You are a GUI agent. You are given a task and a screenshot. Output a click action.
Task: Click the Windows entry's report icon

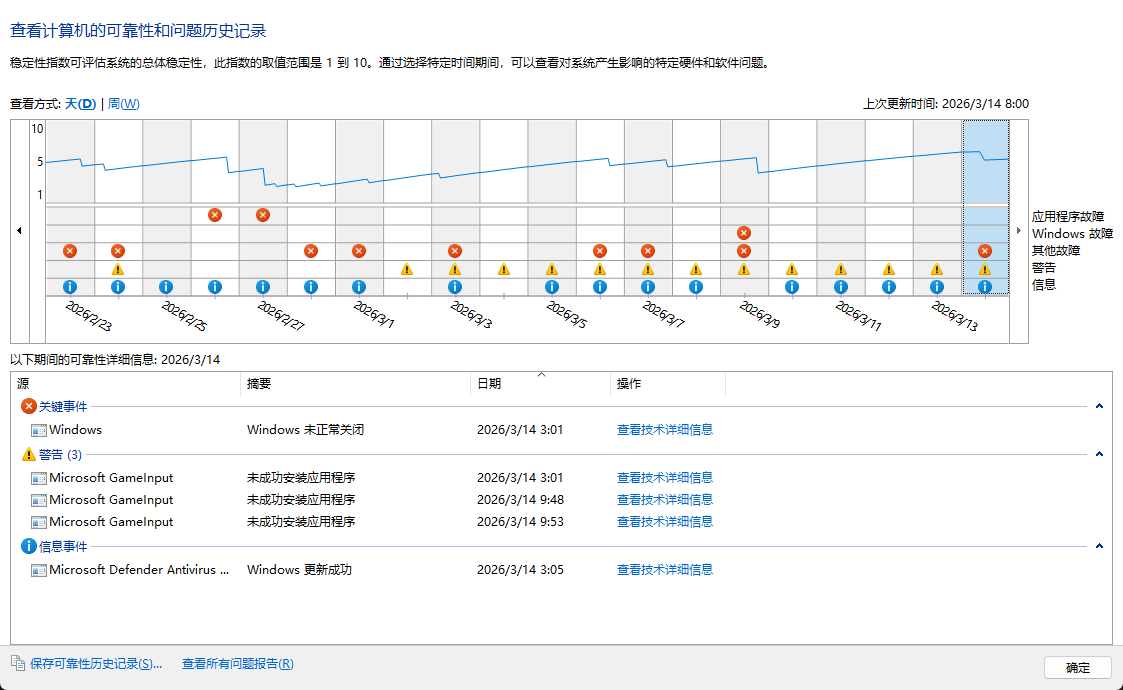coord(39,430)
